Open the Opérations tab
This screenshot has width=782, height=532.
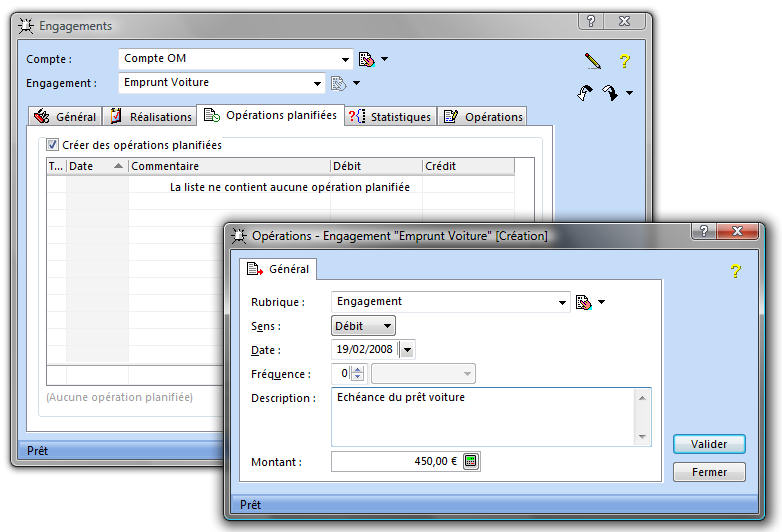pos(483,117)
